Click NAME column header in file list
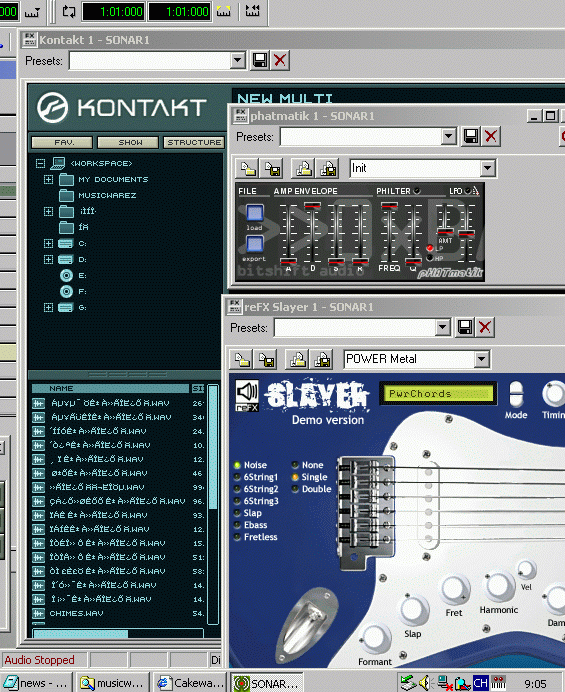Viewport: 565px width, 692px height. [x=110, y=388]
